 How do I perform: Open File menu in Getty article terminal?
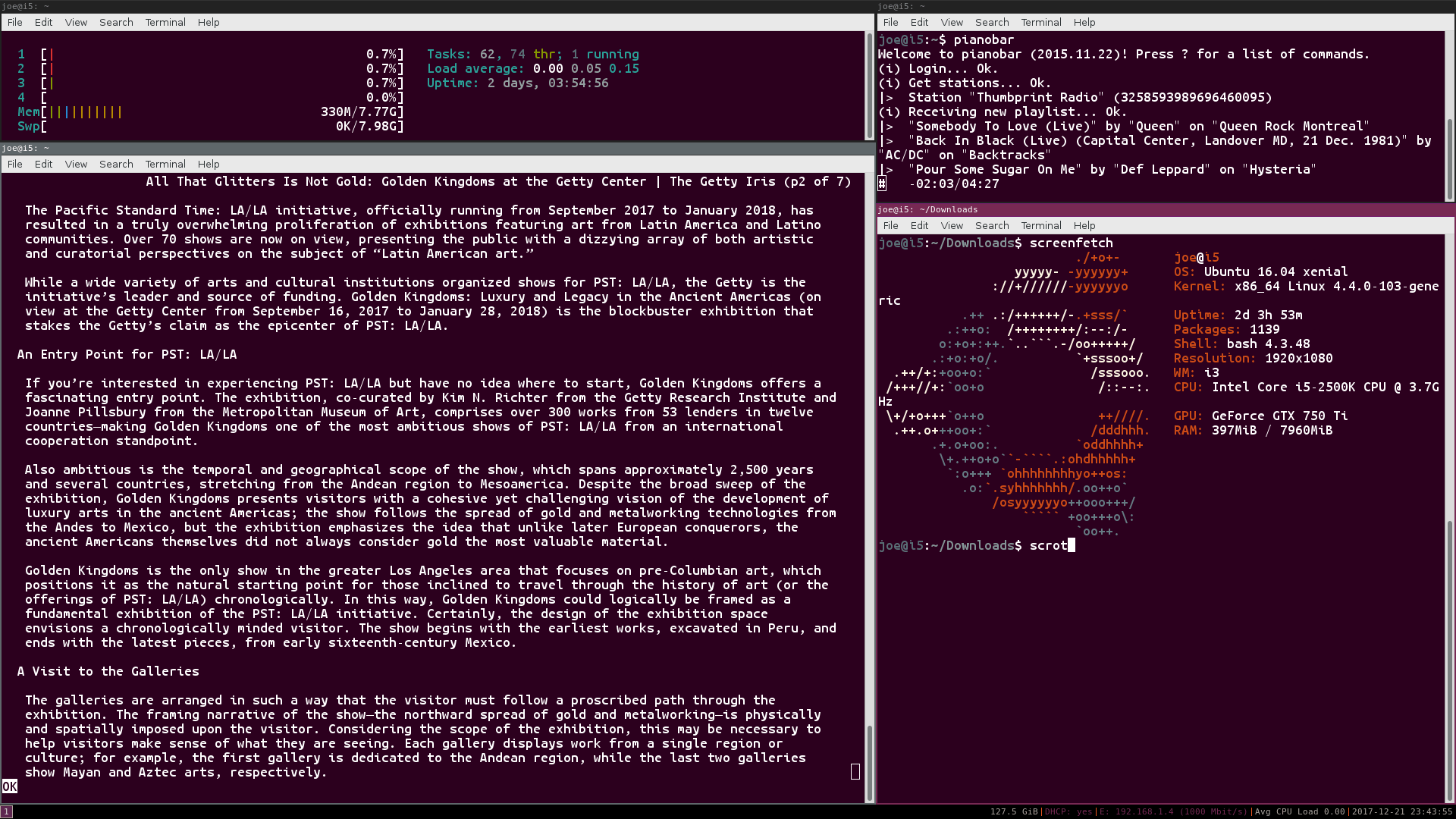[15, 164]
